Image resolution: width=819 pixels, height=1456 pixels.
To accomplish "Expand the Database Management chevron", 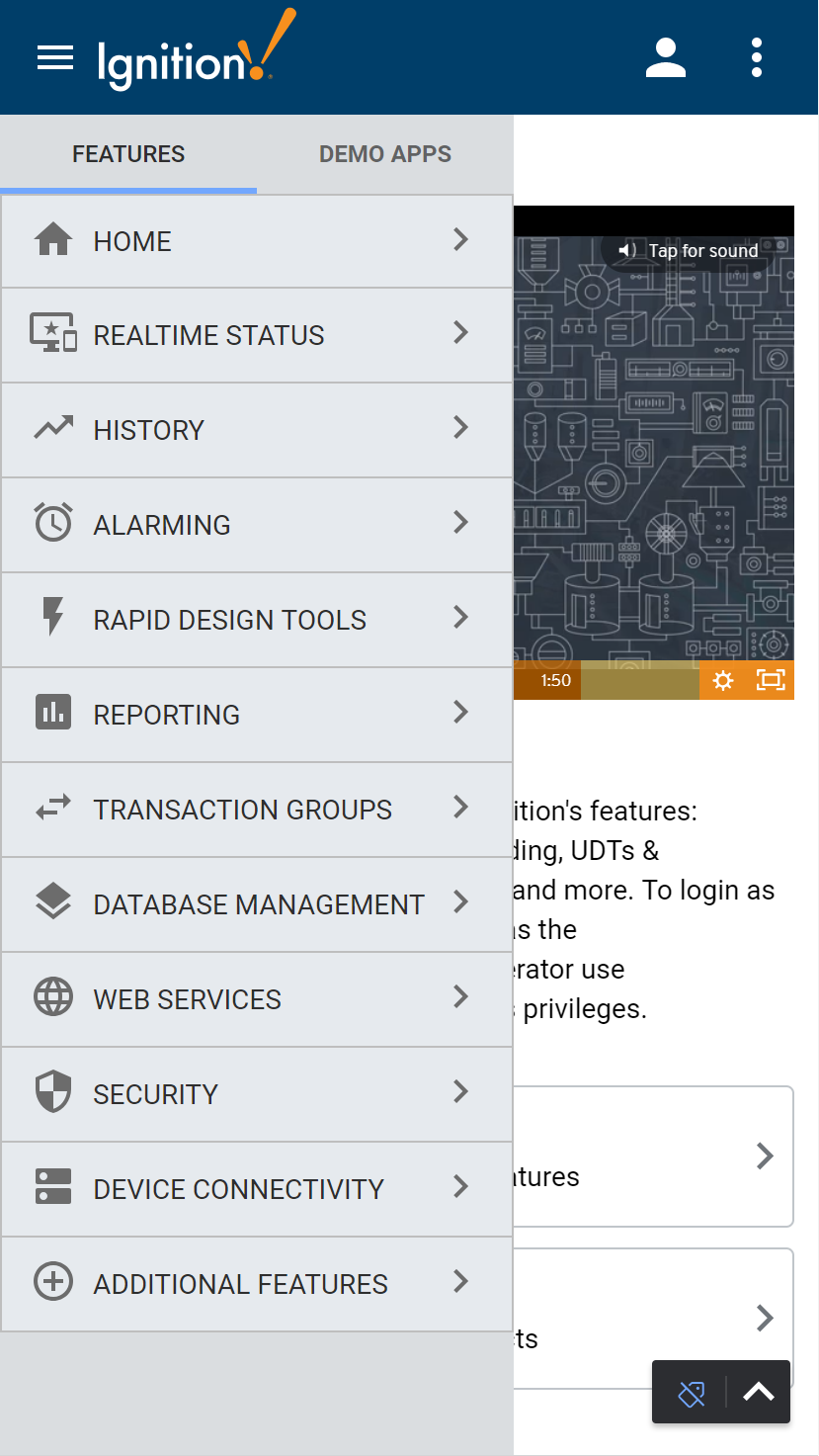I will 460,902.
